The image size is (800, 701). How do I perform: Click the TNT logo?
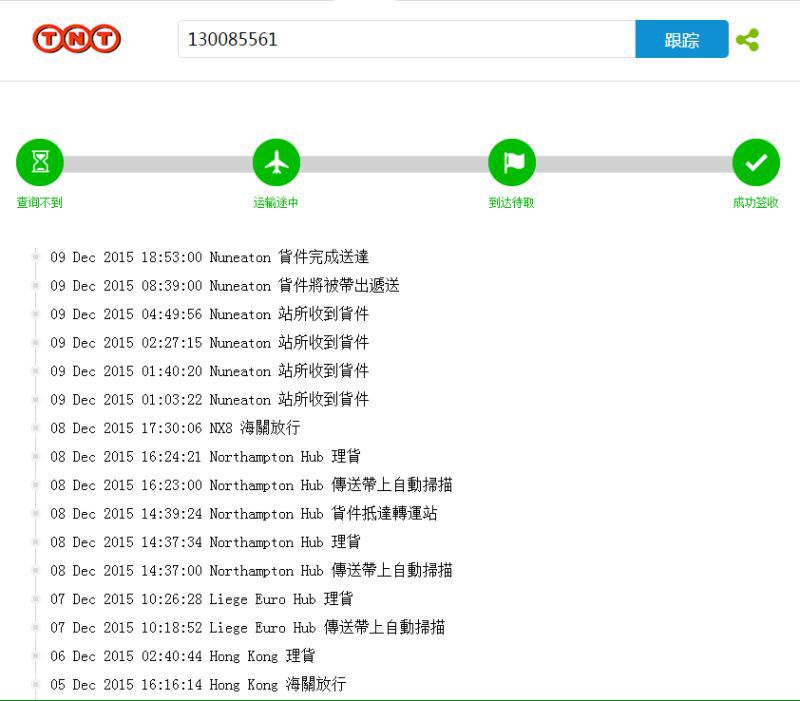tap(77, 39)
